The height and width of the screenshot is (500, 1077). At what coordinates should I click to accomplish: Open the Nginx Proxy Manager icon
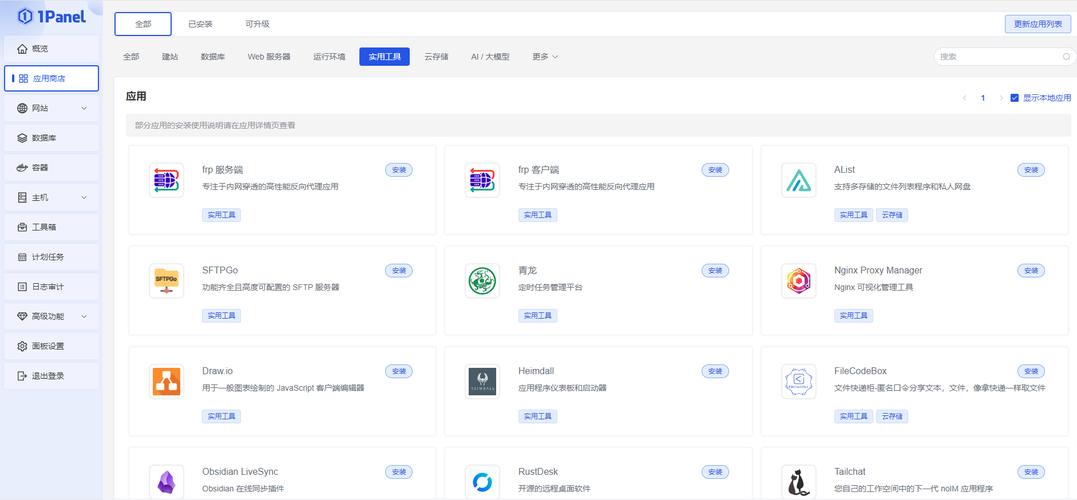coord(798,281)
